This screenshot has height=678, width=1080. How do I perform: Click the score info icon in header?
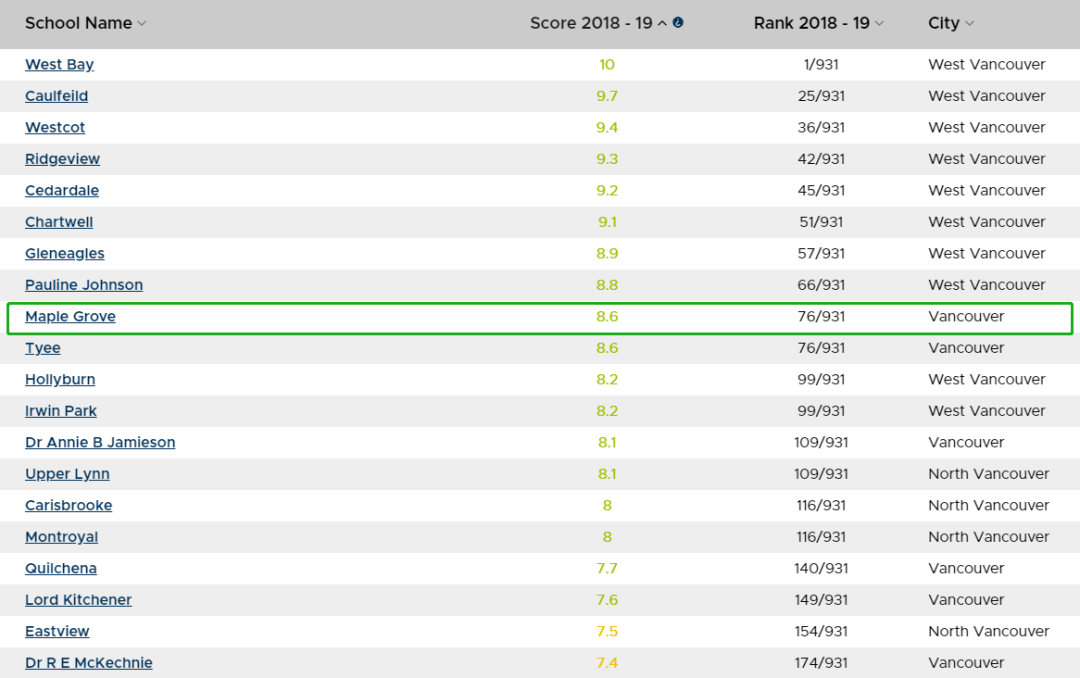pos(678,22)
